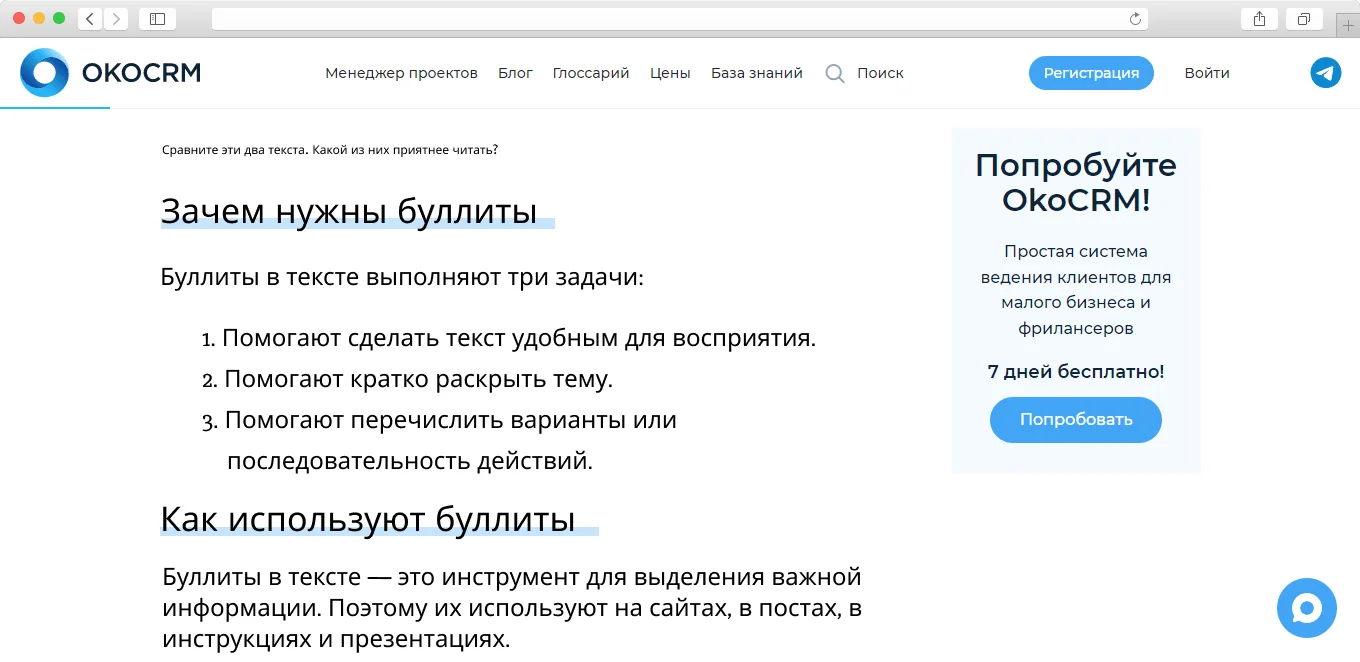
Task: Click the search magnifier icon
Action: (835, 73)
